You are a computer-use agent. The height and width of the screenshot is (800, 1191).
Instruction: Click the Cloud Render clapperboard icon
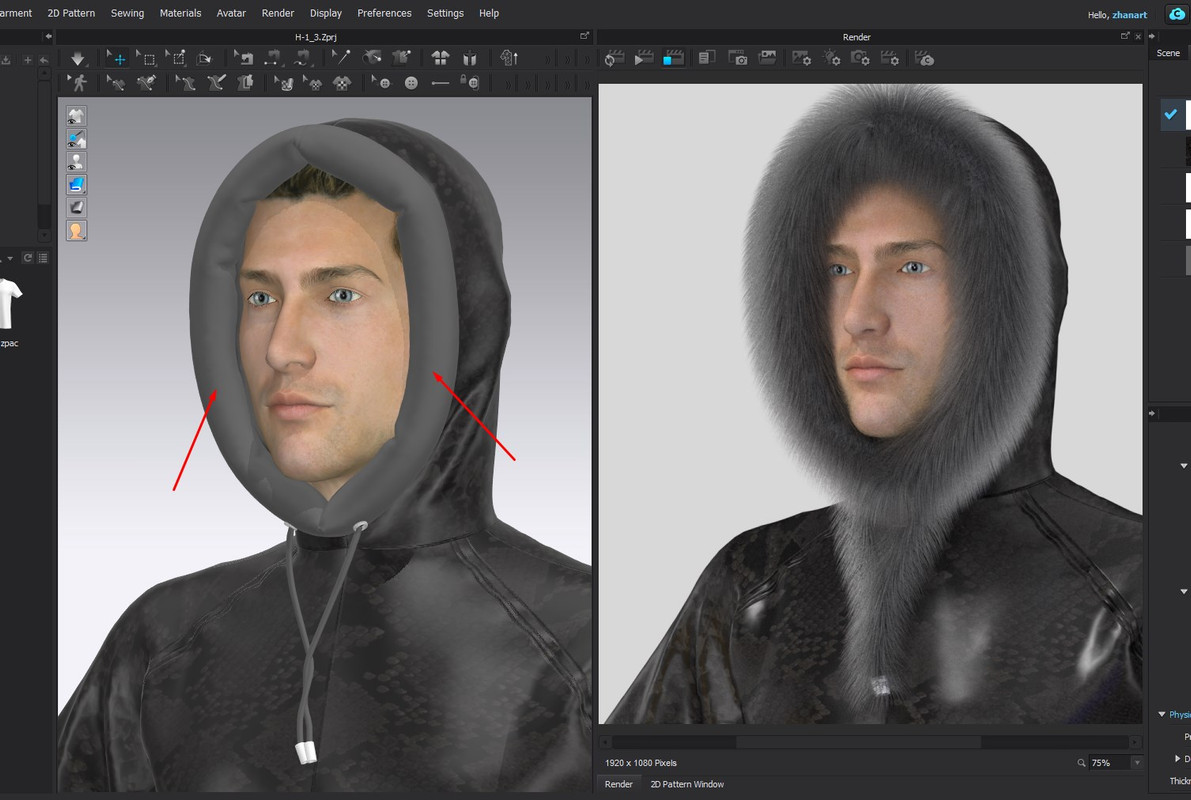pyautogui.click(x=924, y=58)
